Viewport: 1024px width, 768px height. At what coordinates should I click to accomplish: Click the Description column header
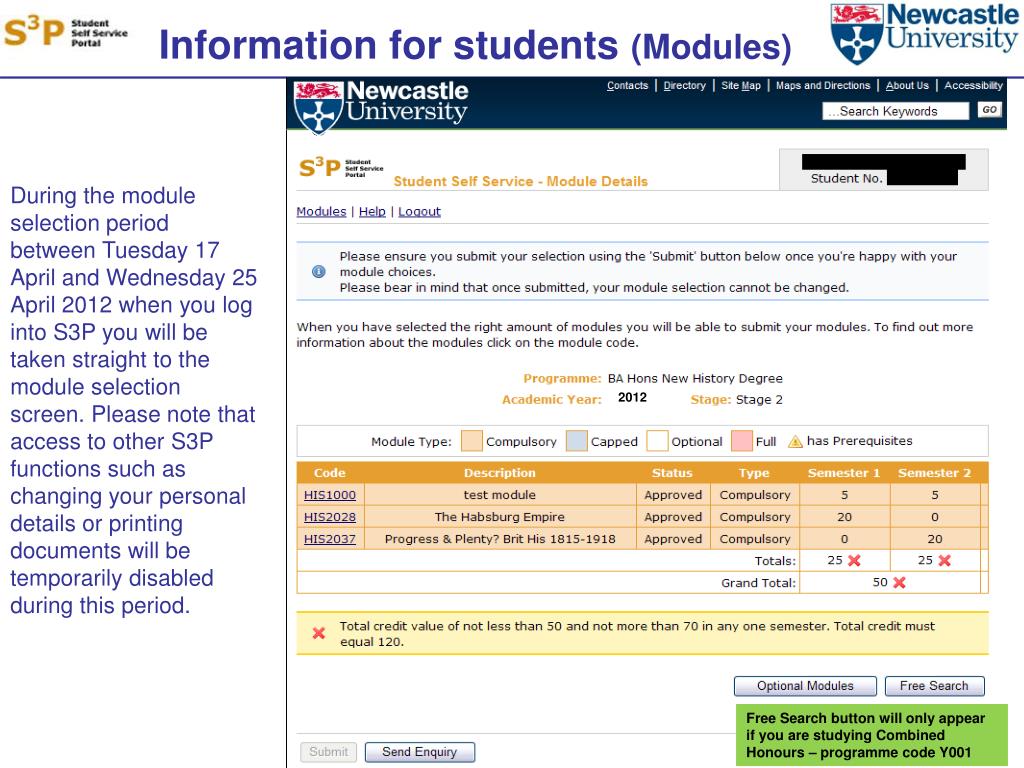point(500,473)
